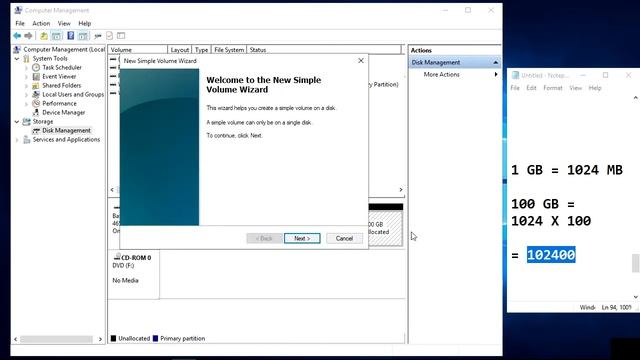This screenshot has width=640, height=360.
Task: Click the CD-ROM 0 drive icon
Action: tap(117, 257)
